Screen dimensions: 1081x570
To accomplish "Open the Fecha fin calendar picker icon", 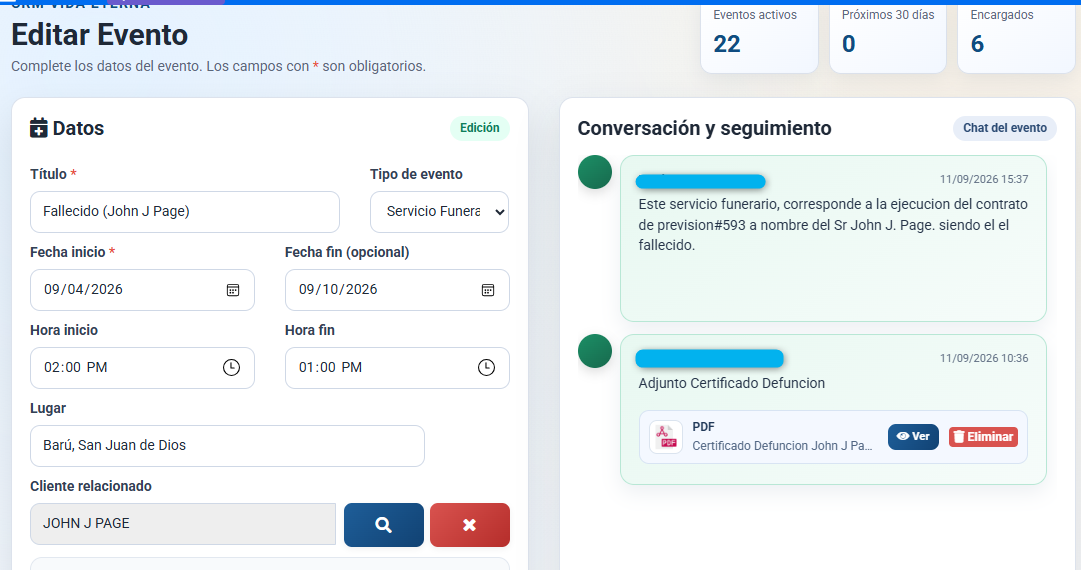I will (487, 290).
